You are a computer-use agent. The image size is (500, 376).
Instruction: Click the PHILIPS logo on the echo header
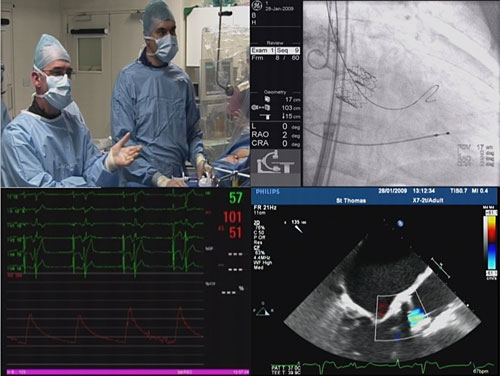click(x=268, y=192)
